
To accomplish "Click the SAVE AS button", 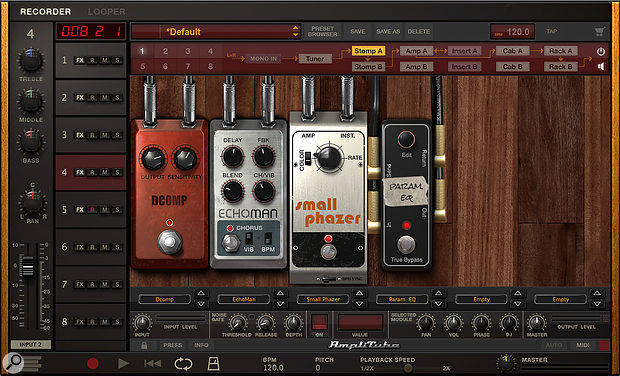I will [x=388, y=31].
